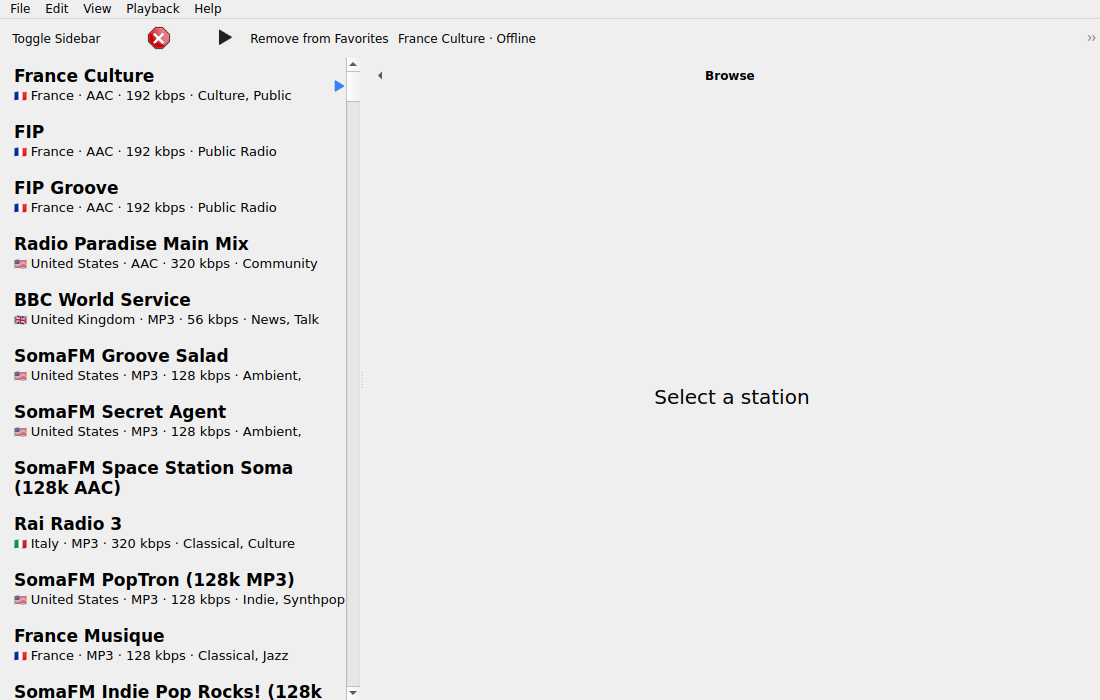Click the UK flag on BBC World Service
Image resolution: width=1100 pixels, height=700 pixels.
[x=20, y=320]
